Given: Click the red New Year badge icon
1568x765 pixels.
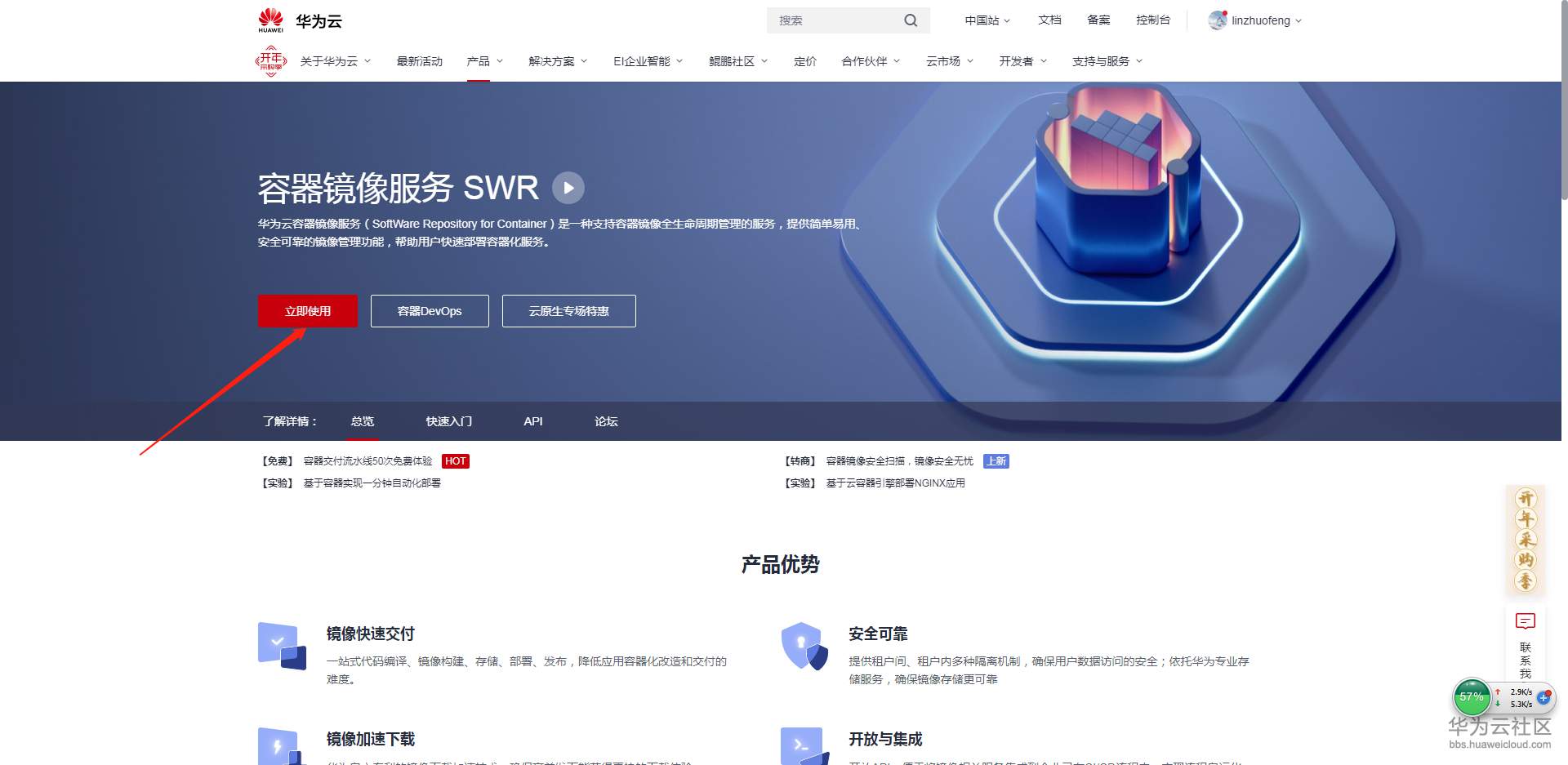Looking at the screenshot, I should (271, 61).
